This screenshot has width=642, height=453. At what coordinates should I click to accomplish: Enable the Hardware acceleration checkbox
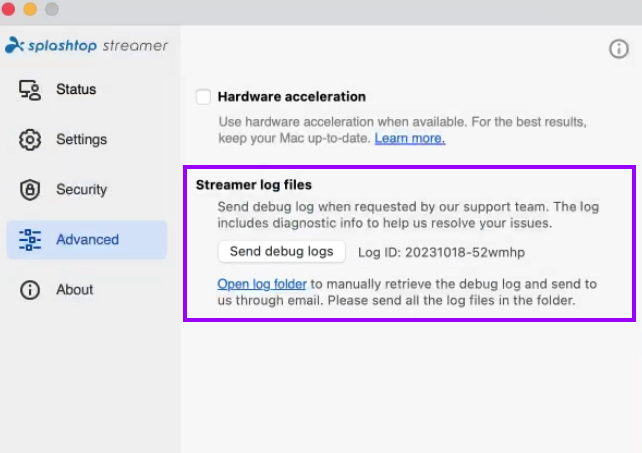point(203,97)
